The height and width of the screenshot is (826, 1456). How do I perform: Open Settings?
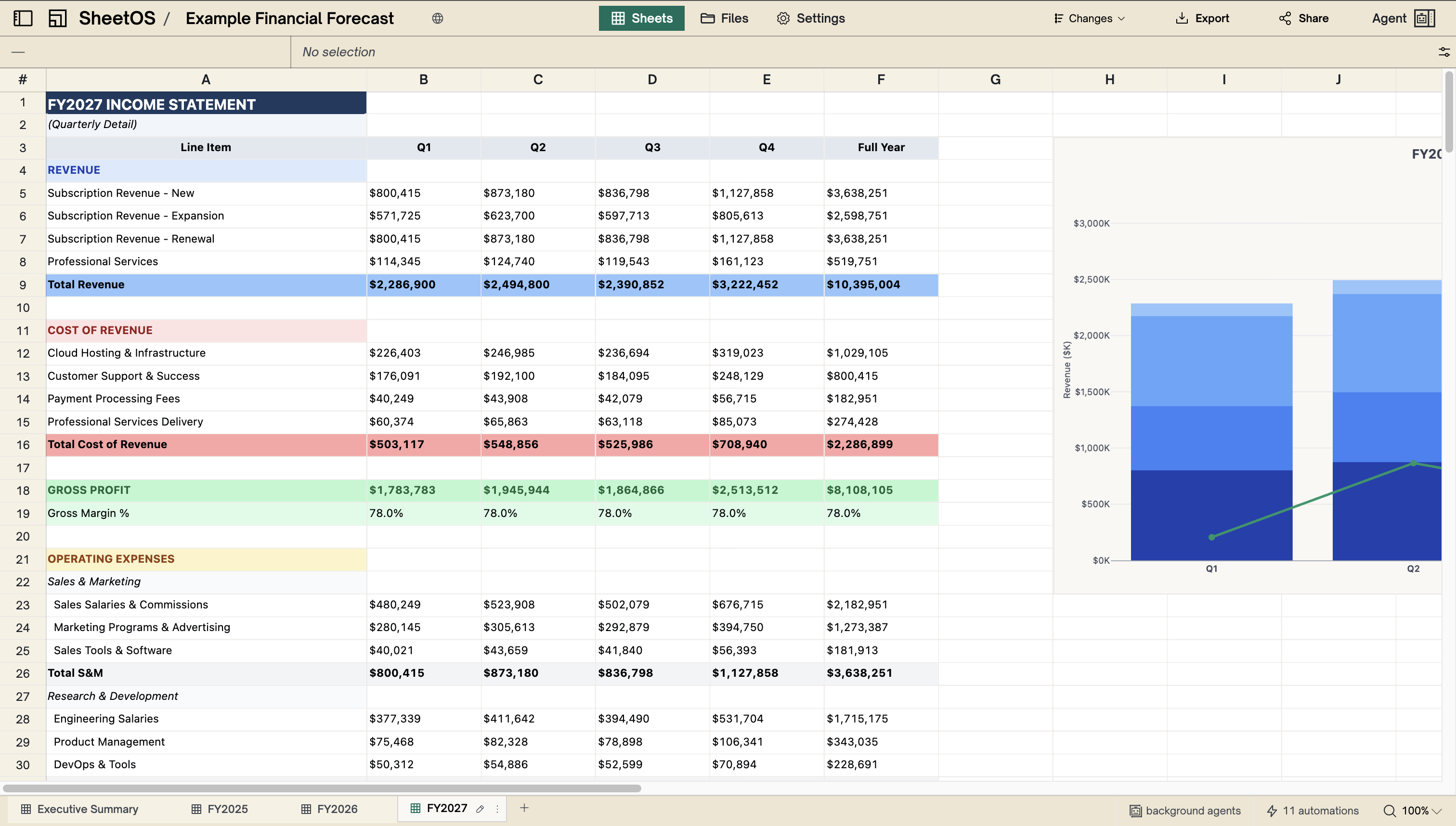pyautogui.click(x=810, y=18)
